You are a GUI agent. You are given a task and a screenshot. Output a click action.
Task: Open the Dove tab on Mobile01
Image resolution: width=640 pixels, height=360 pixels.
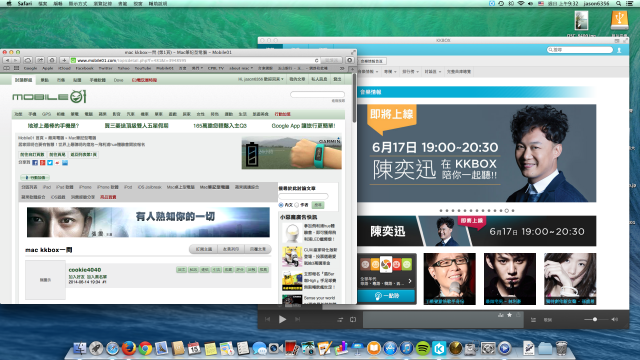[x=118, y=80]
